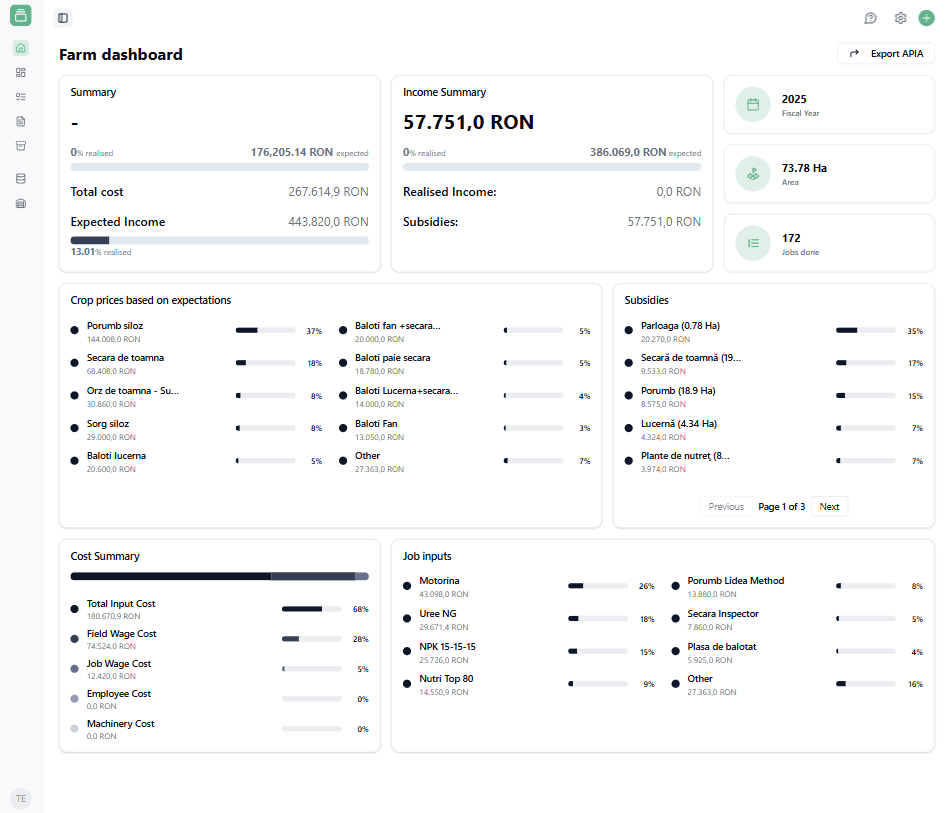Open the checklist tasks icon in sidebar

pos(21,97)
